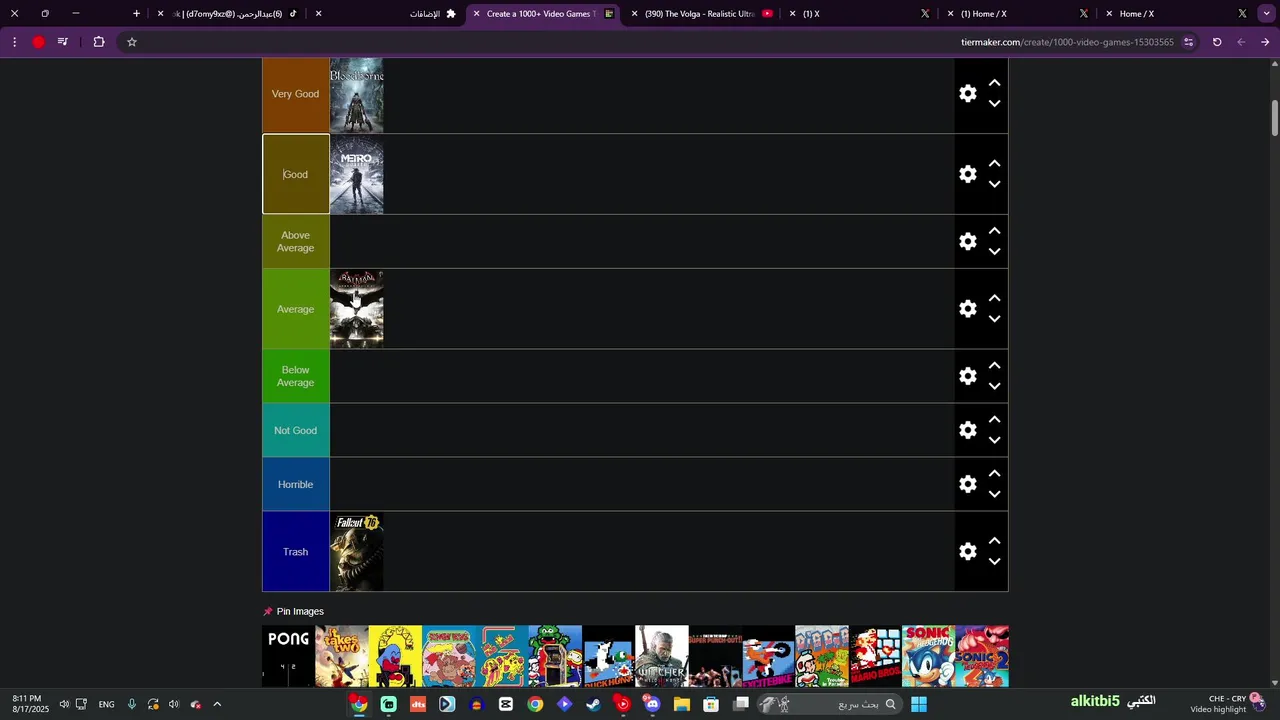1280x720 pixels.
Task: Move Trash tier down
Action: pyautogui.click(x=994, y=561)
